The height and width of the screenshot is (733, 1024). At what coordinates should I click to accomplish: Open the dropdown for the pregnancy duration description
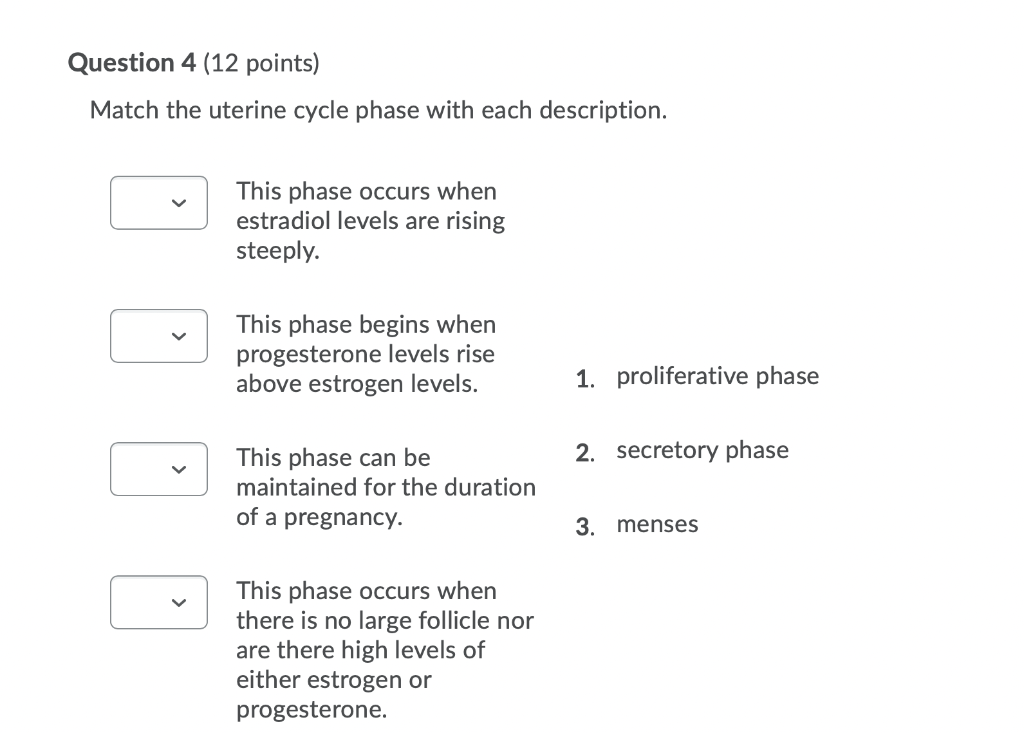pos(158,468)
